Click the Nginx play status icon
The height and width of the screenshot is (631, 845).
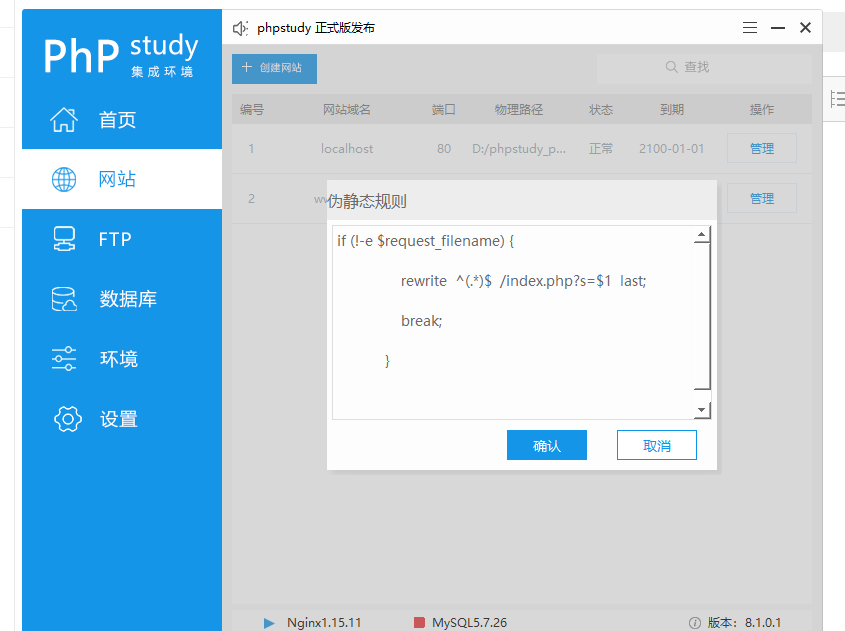tap(269, 623)
